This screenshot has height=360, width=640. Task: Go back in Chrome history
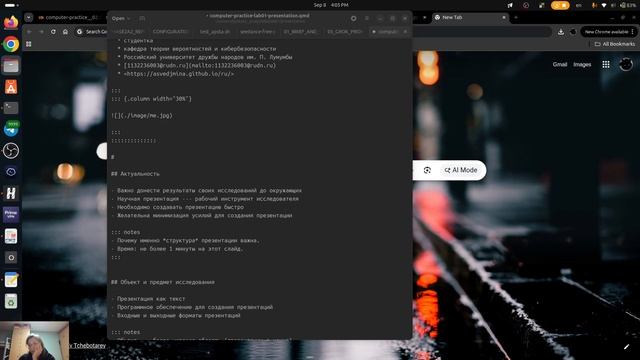29,31
